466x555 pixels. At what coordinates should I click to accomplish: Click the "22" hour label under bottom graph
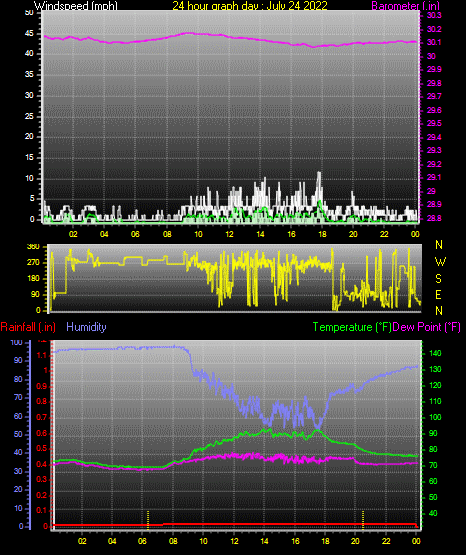[386, 541]
